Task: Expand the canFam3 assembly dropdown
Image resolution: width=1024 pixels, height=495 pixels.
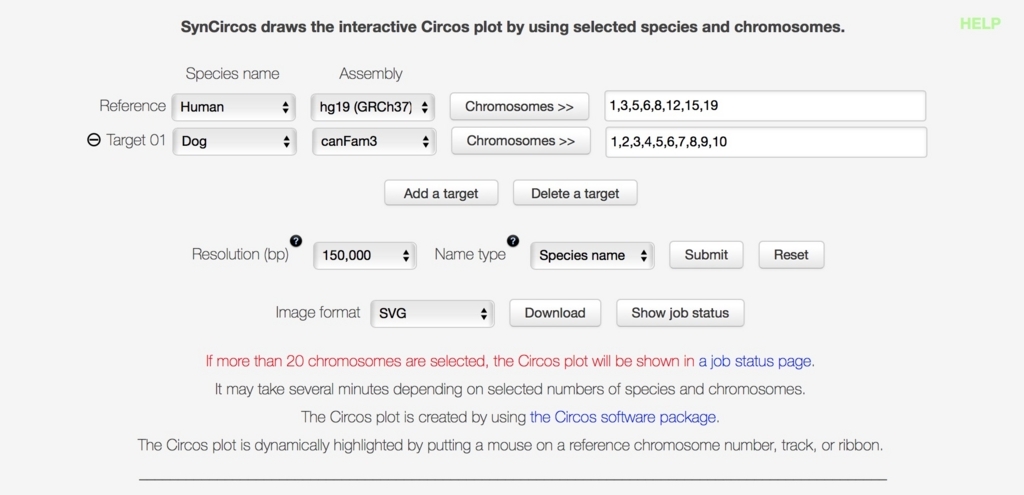Action: coord(373,141)
